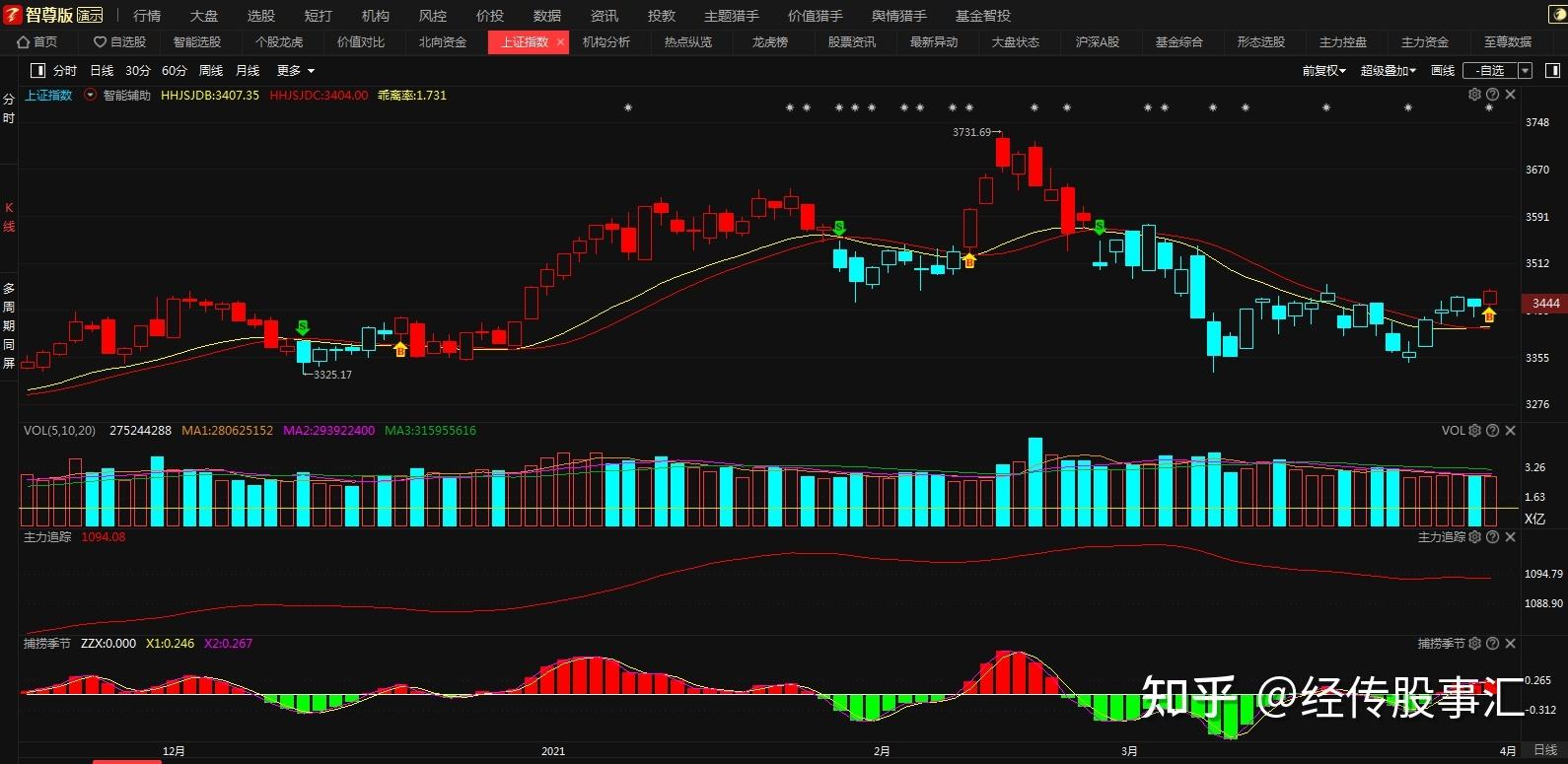Viewport: 1568px width, 764px height.
Task: Click the 3444 current price tag
Action: (x=1545, y=304)
